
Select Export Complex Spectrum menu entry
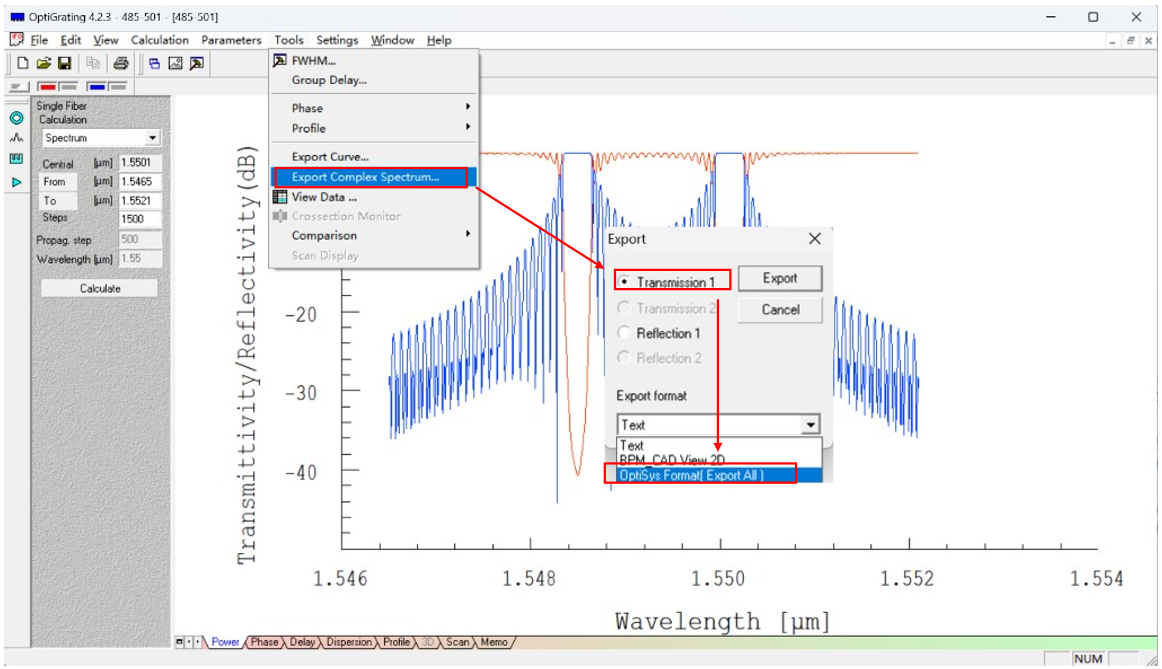coord(365,177)
